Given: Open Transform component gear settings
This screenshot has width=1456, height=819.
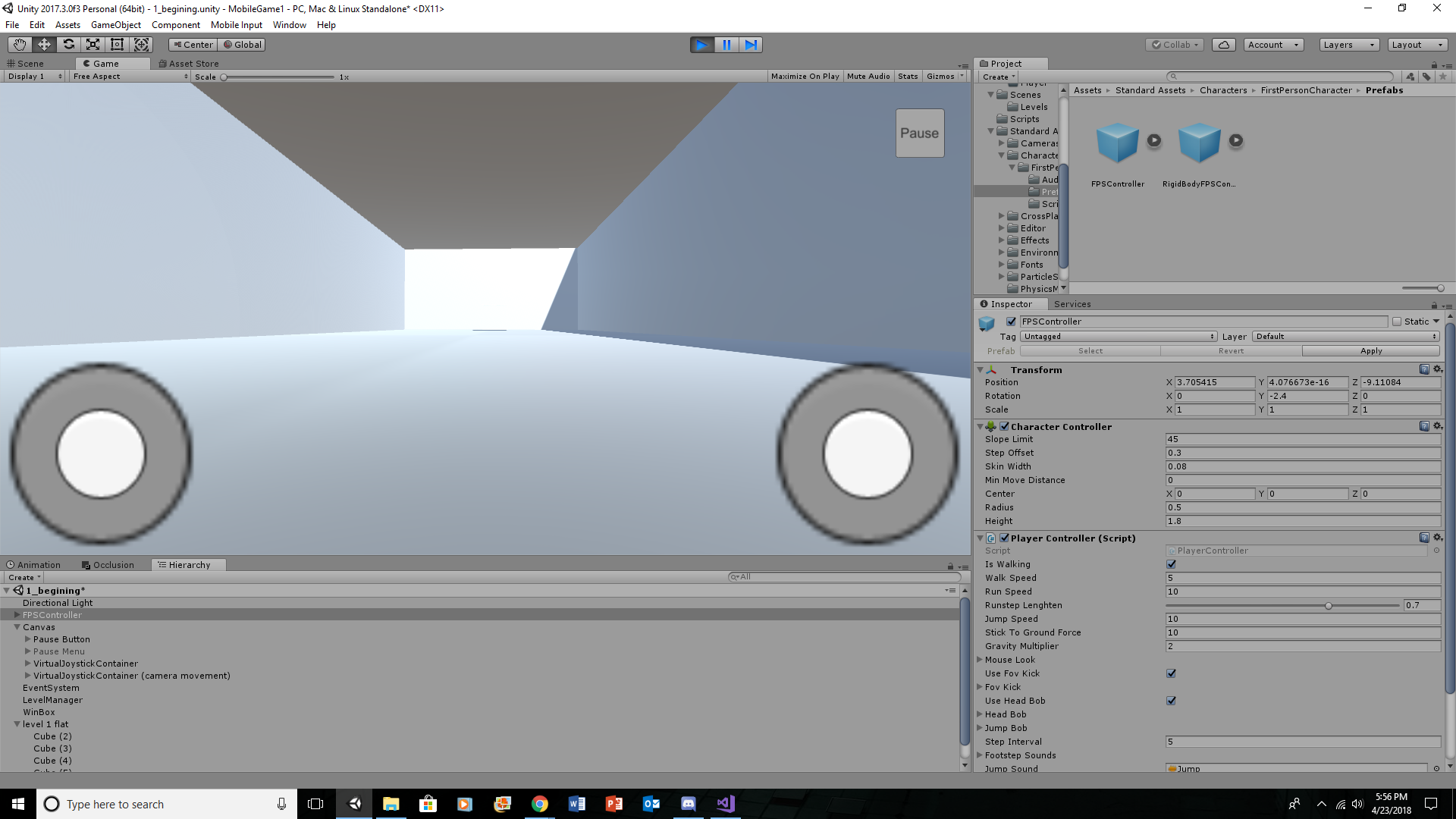Looking at the screenshot, I should [1437, 369].
